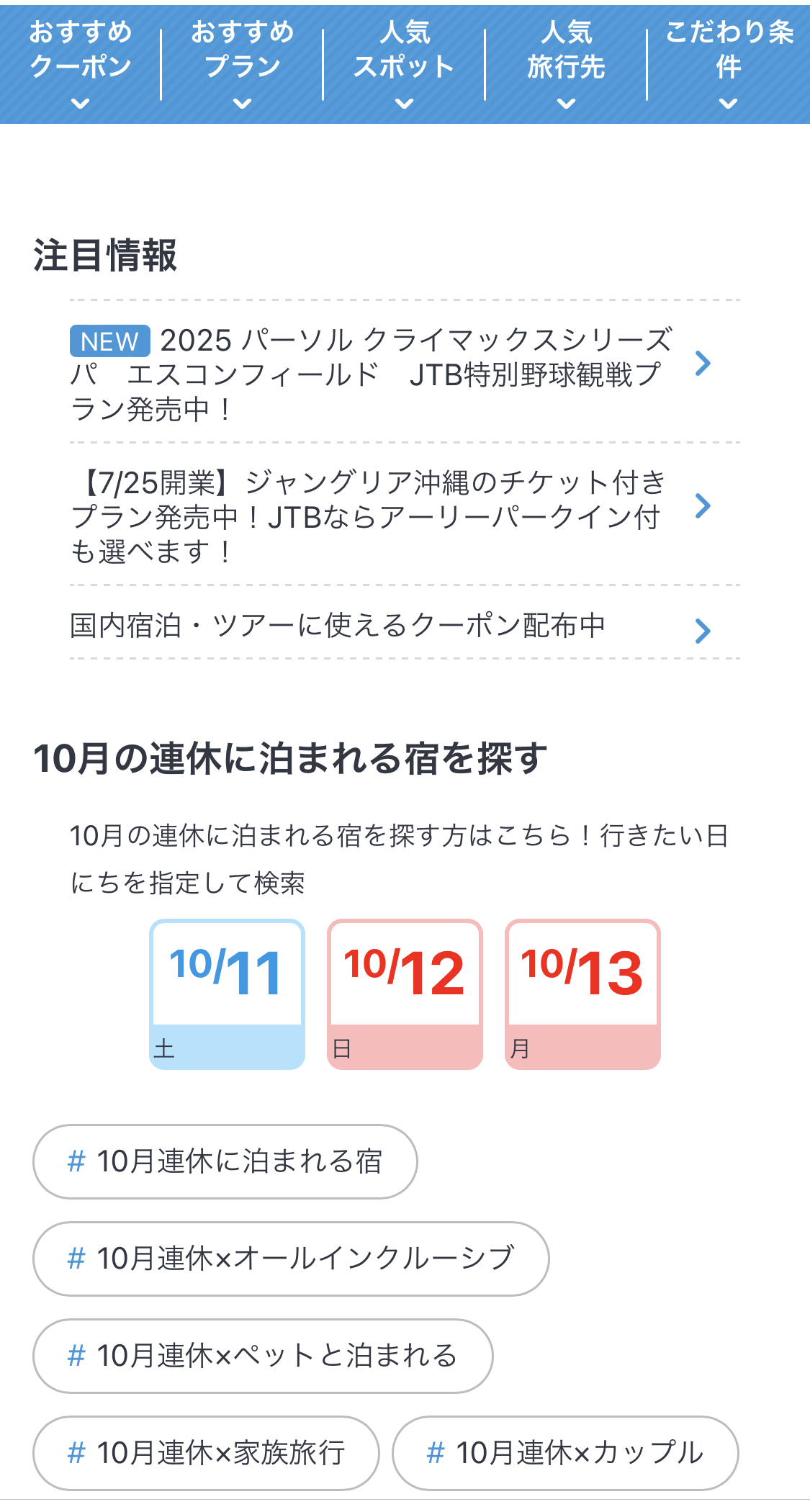This screenshot has width=810, height=1512.
Task: Tap the 10月連休×ペットと泊まれる hashtag
Action: 263,1356
